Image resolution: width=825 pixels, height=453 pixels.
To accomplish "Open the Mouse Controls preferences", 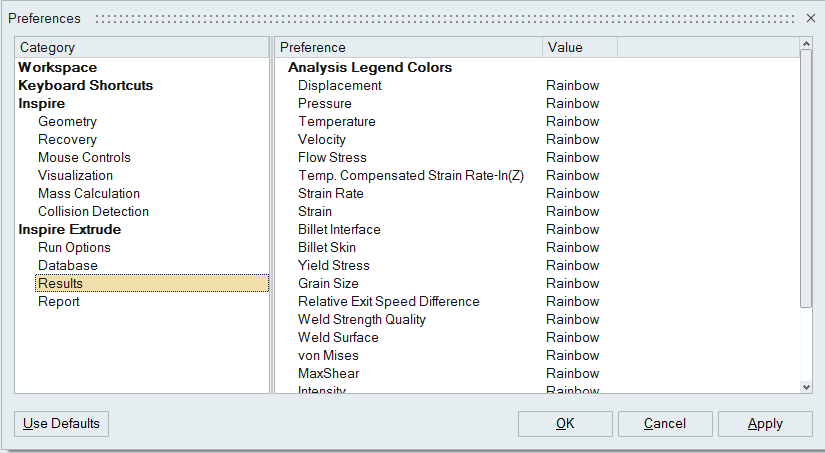I will point(84,158).
